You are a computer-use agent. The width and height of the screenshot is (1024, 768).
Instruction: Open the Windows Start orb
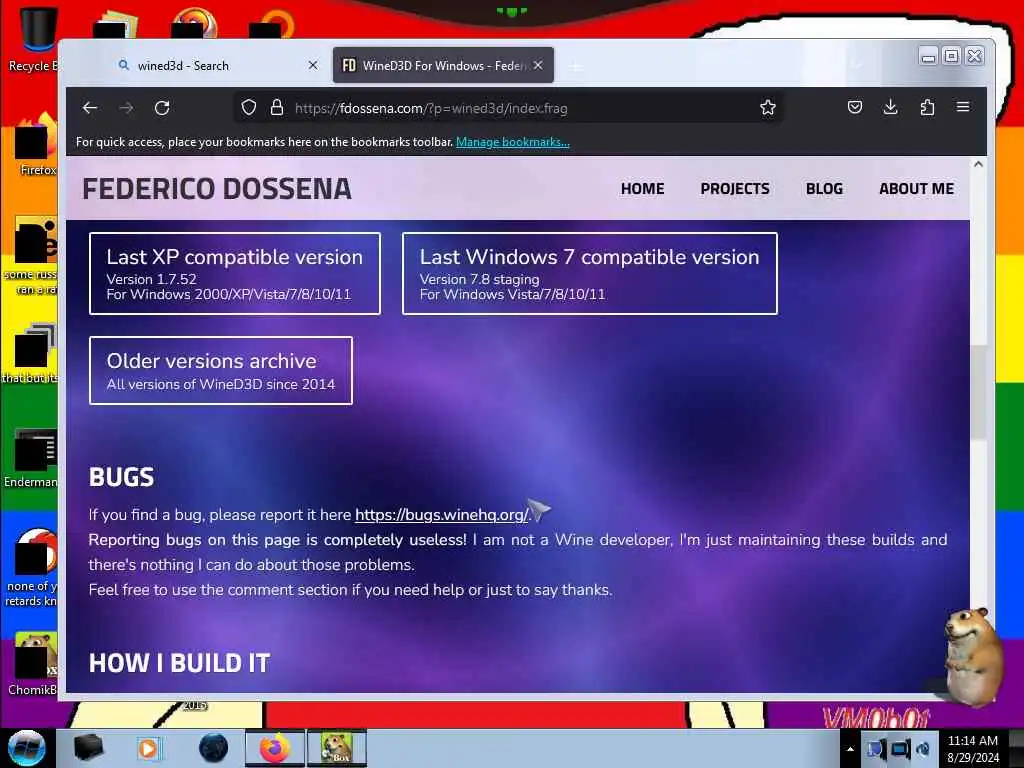[26, 748]
